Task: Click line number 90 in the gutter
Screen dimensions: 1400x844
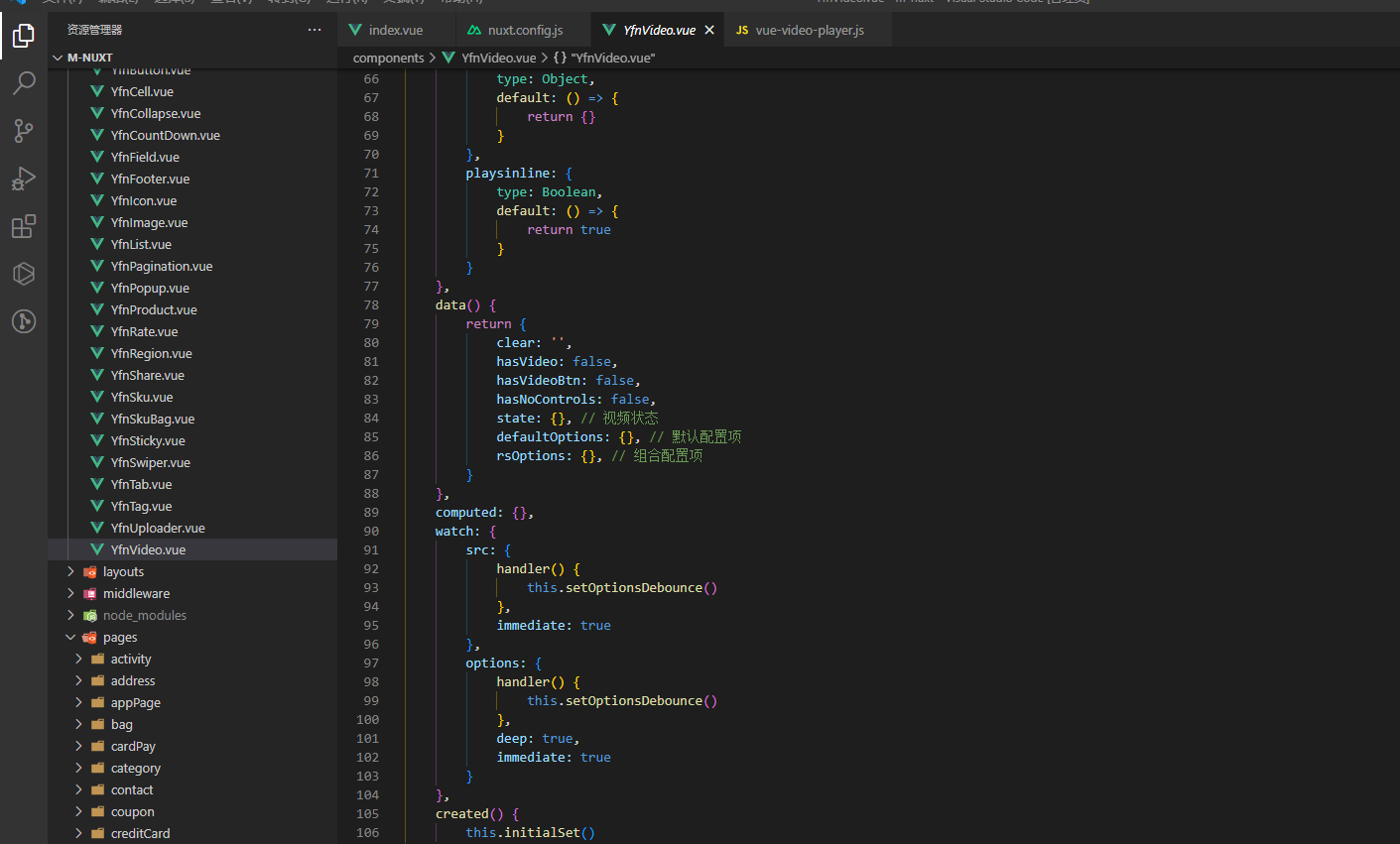Action: coord(371,531)
